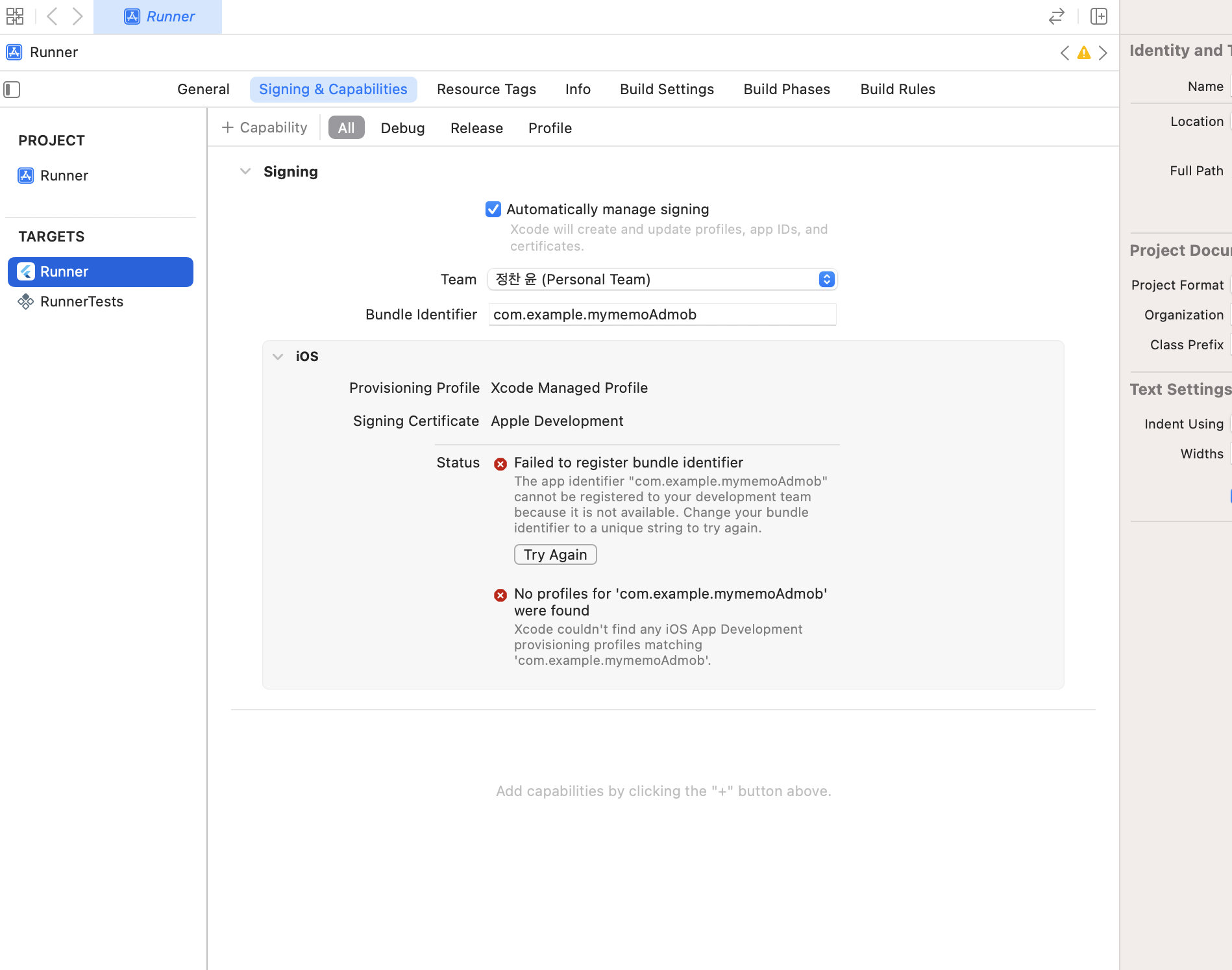This screenshot has width=1232, height=970.
Task: Open the related items grid menu
Action: [15, 16]
